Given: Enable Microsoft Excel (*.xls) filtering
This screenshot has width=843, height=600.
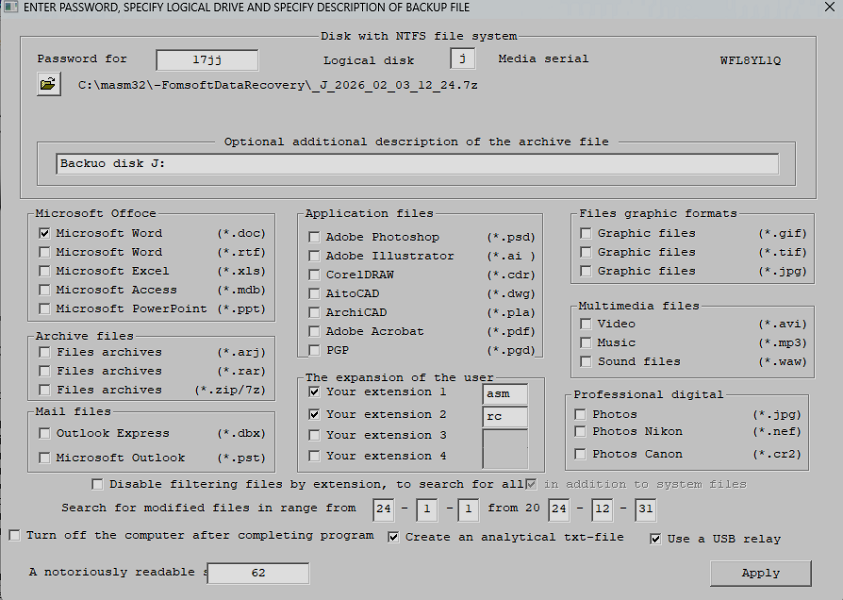Looking at the screenshot, I should 42,271.
